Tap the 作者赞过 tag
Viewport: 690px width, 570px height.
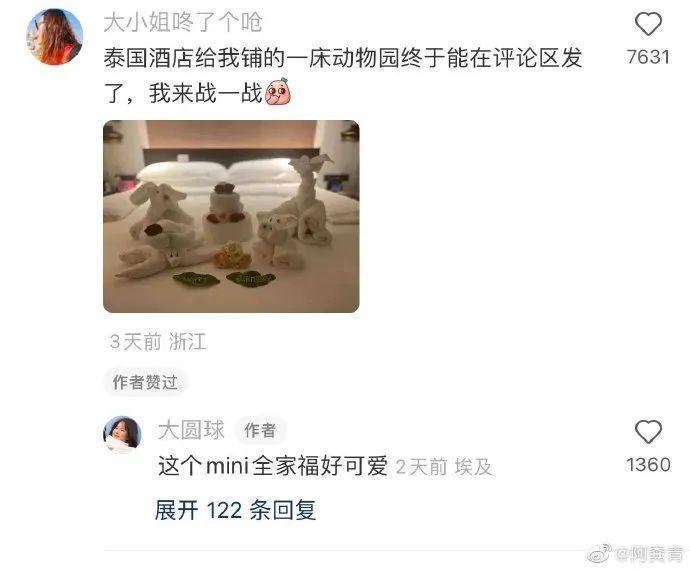click(x=145, y=382)
